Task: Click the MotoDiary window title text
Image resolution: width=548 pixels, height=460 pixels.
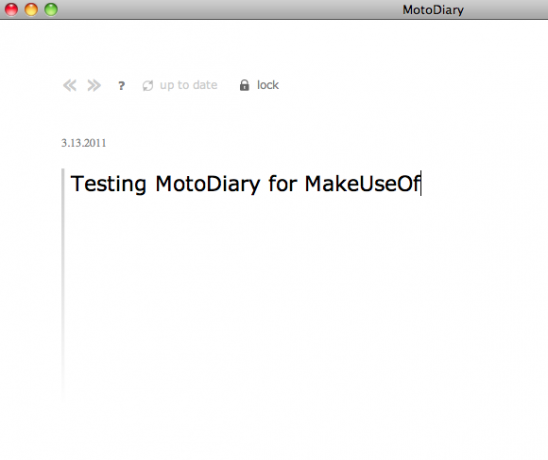Action: tap(433, 10)
